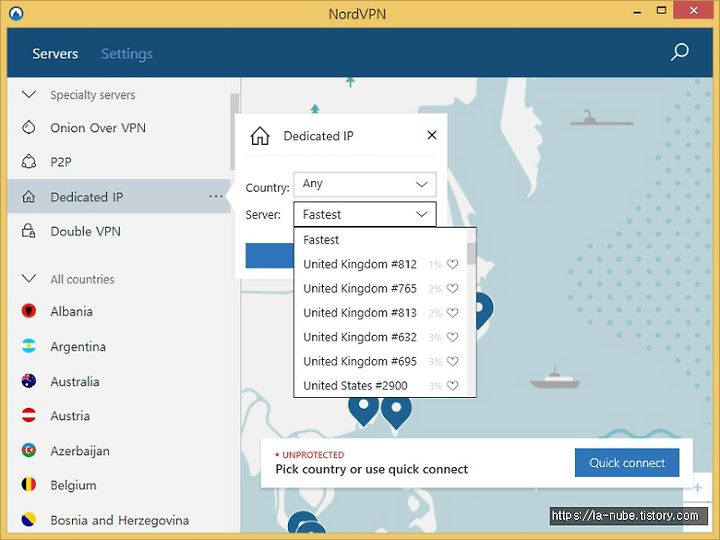This screenshot has width=720, height=540.
Task: Click the right map pin of the pair below the list
Action: pos(396,412)
